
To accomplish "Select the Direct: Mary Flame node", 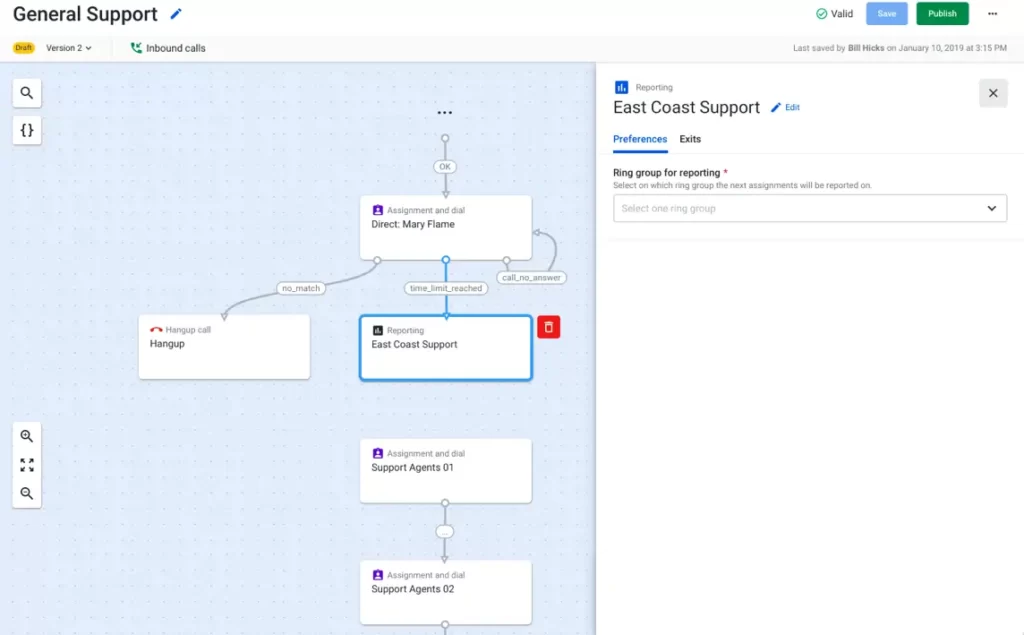I will tap(445, 227).
